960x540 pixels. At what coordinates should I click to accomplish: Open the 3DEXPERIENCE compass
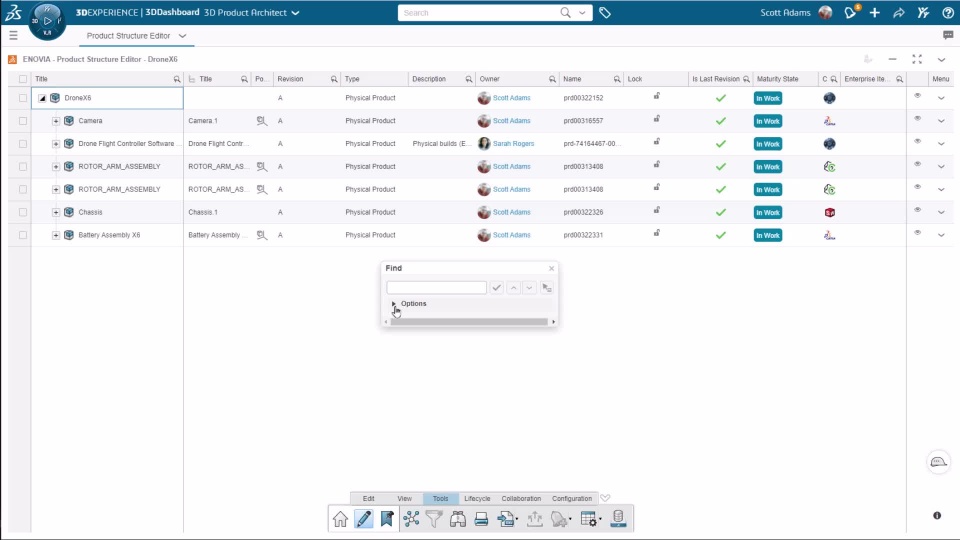47,21
